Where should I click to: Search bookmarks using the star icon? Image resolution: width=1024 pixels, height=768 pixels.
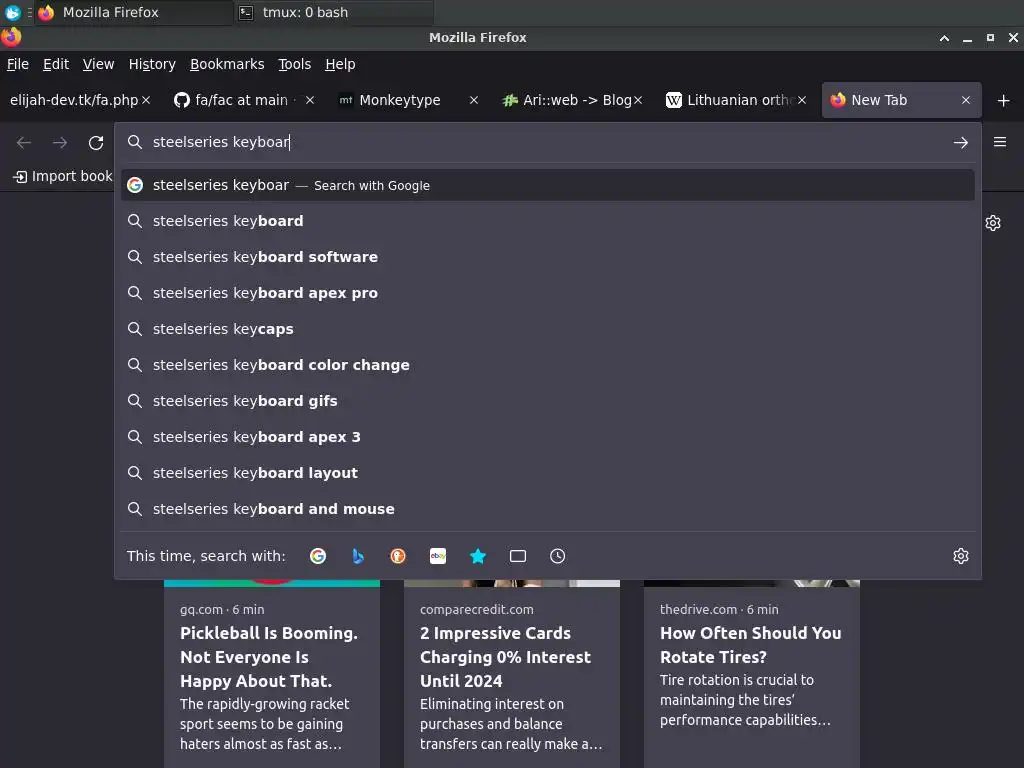478,556
